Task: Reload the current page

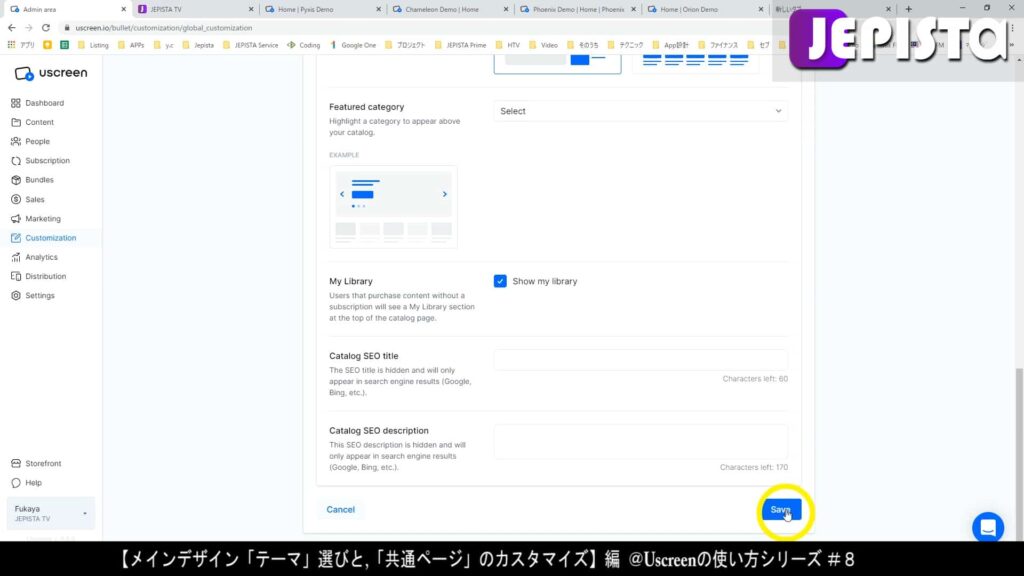Action: point(46,28)
